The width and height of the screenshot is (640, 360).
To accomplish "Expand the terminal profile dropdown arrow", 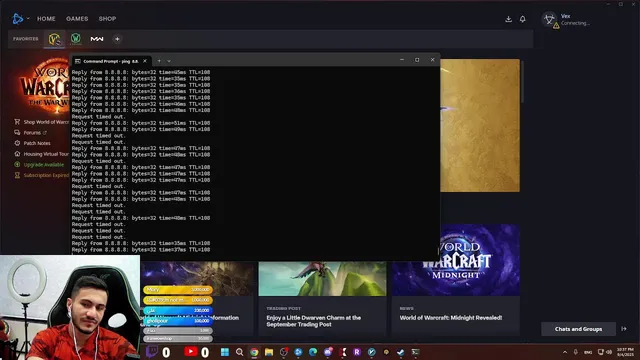I will click(x=169, y=61).
